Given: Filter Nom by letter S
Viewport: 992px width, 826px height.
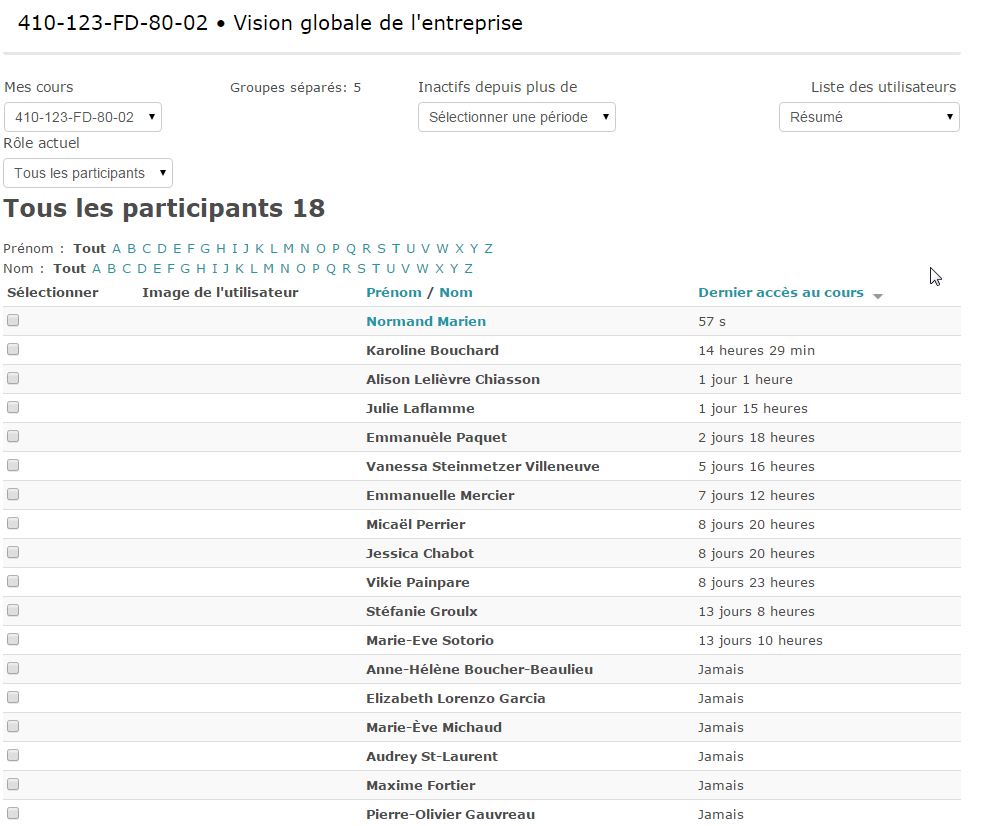Looking at the screenshot, I should [x=361, y=268].
